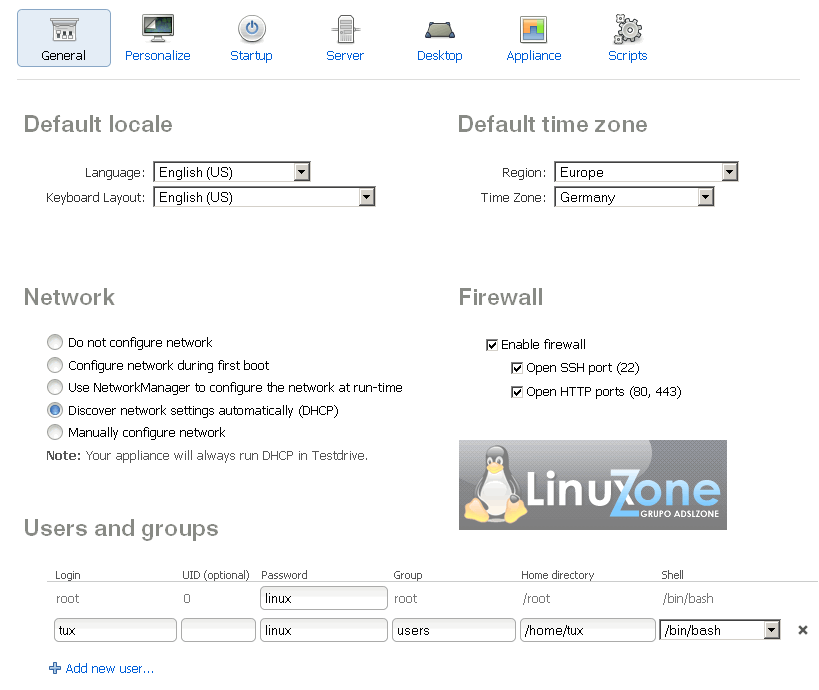This screenshot has width=819, height=690.
Task: Click the root login text
Action: pyautogui.click(x=67, y=599)
